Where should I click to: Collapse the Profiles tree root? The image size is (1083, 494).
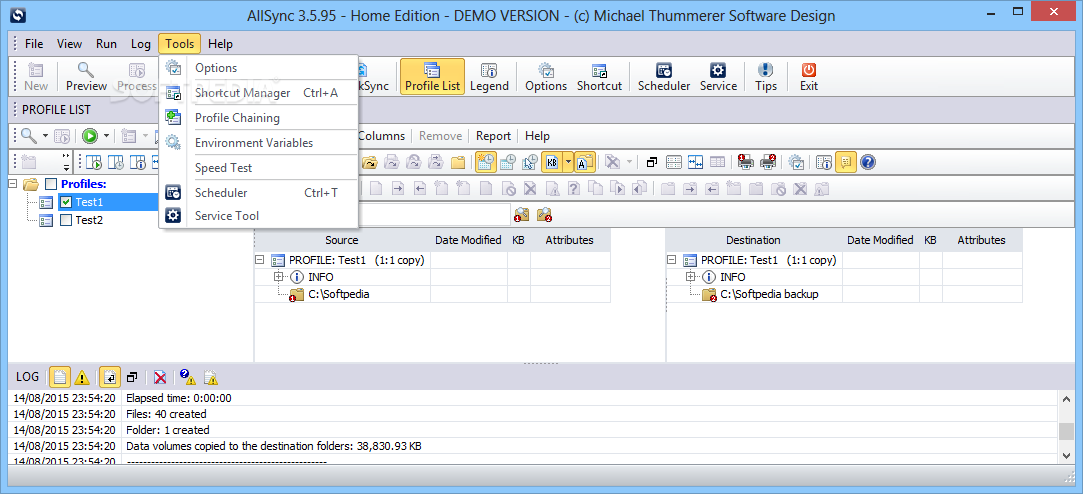pos(13,184)
